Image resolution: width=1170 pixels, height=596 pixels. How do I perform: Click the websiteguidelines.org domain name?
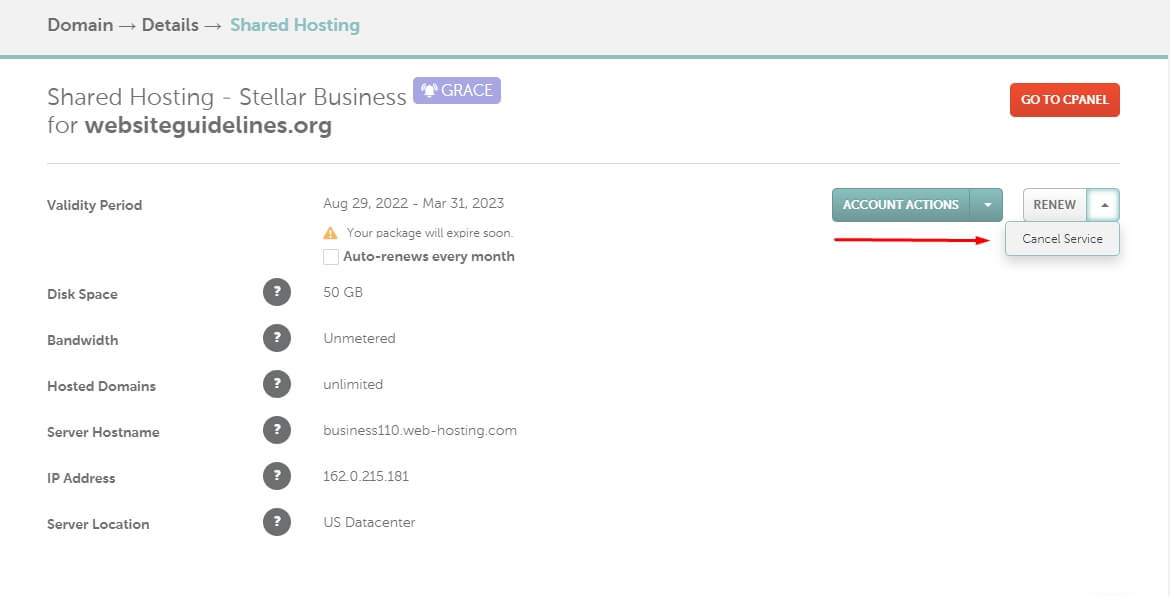point(208,126)
